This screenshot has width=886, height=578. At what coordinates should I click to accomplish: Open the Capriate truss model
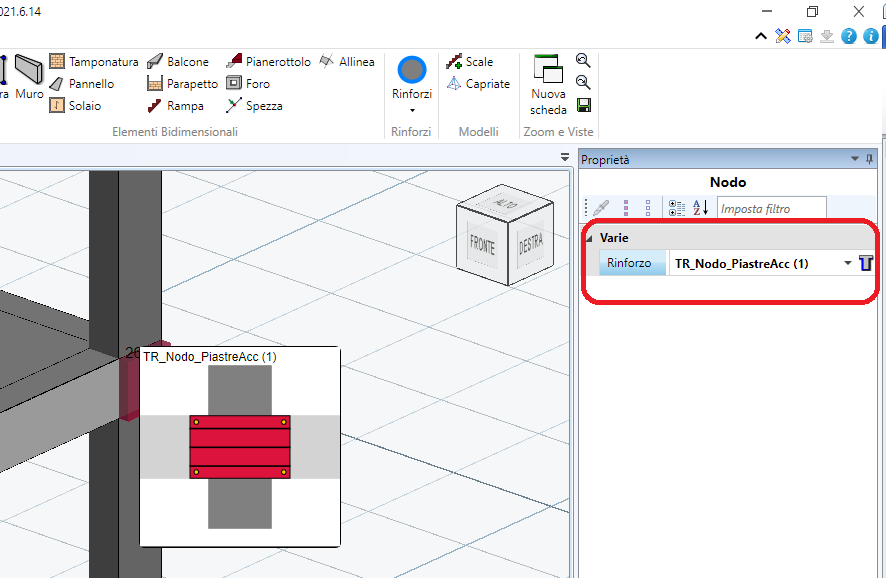click(478, 84)
